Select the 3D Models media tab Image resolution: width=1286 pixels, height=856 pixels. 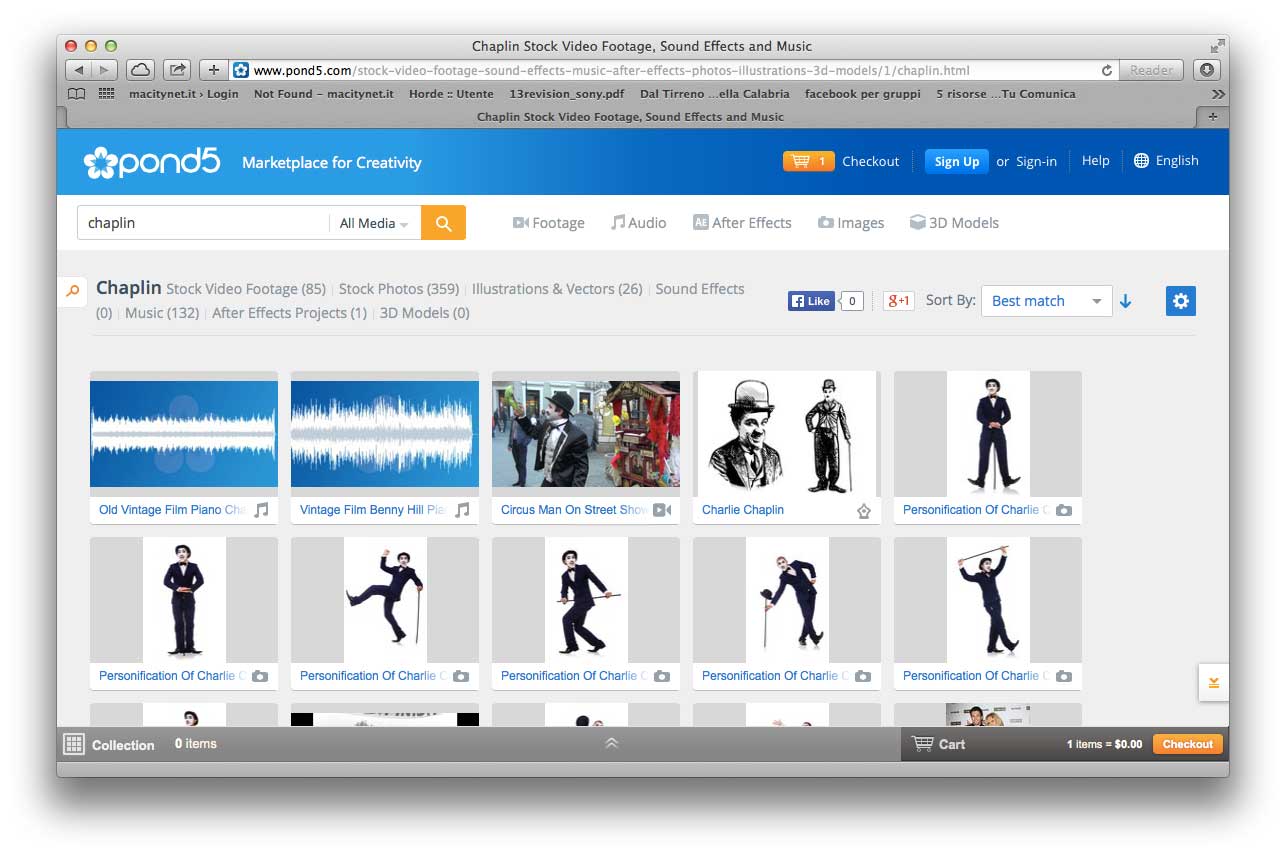click(954, 223)
